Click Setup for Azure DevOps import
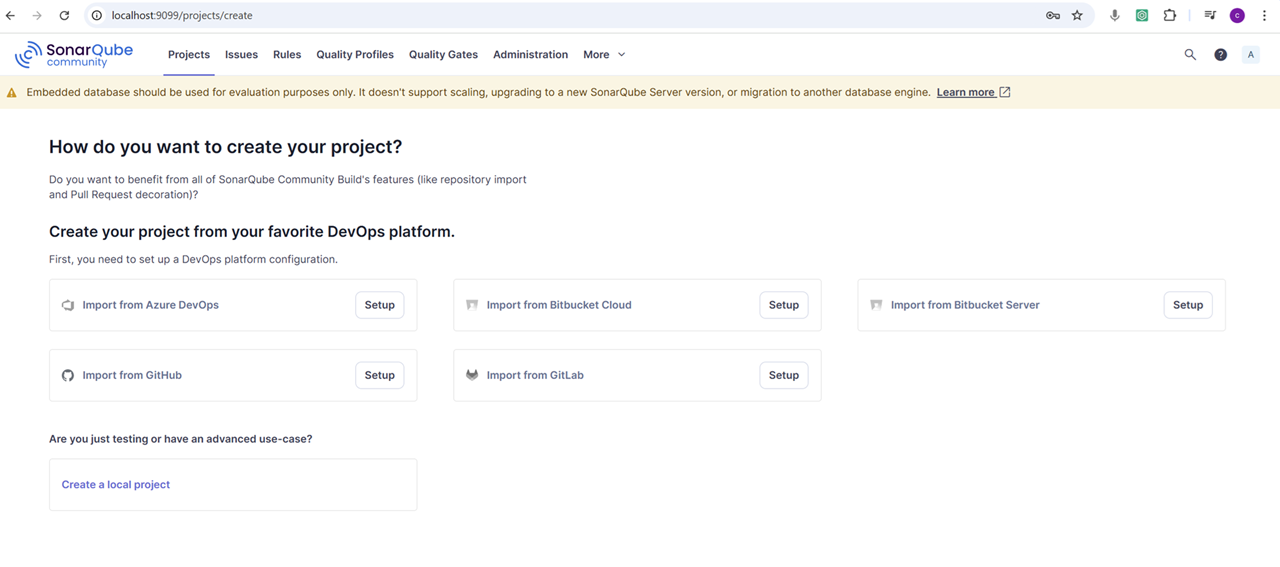 (380, 305)
